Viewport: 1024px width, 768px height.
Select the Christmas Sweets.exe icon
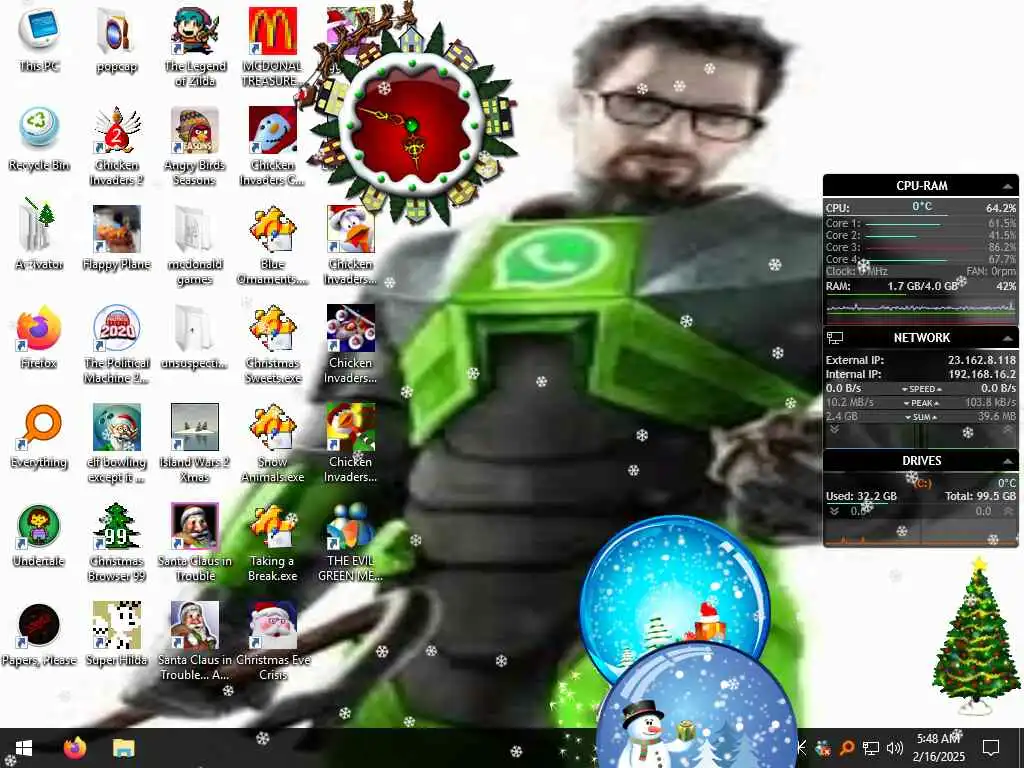(x=273, y=344)
